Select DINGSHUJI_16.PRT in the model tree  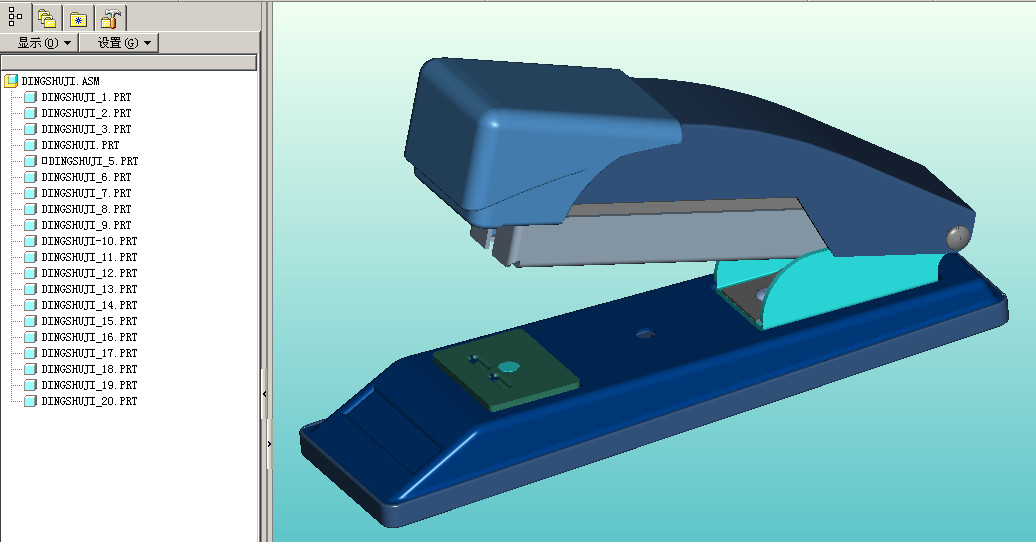coord(89,337)
